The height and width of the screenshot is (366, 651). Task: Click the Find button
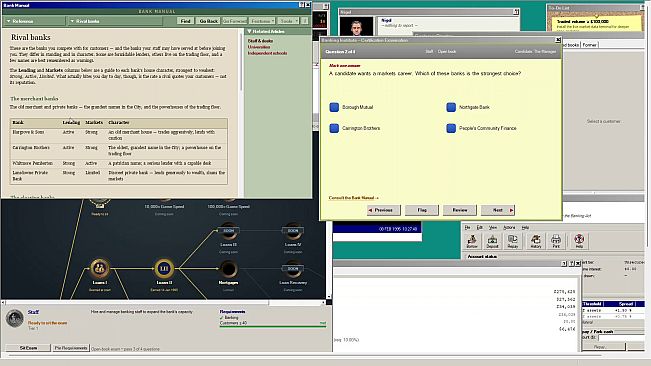[185, 21]
